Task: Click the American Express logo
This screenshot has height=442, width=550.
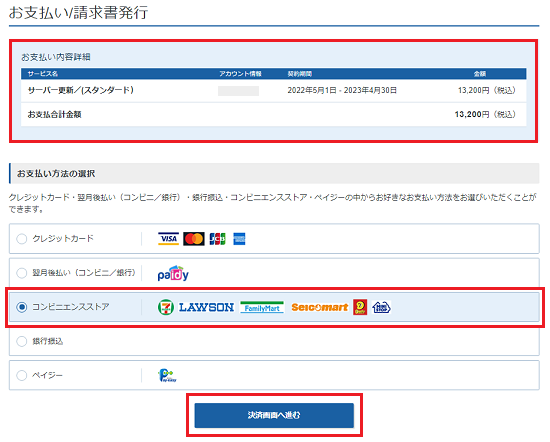Action: tap(239, 239)
